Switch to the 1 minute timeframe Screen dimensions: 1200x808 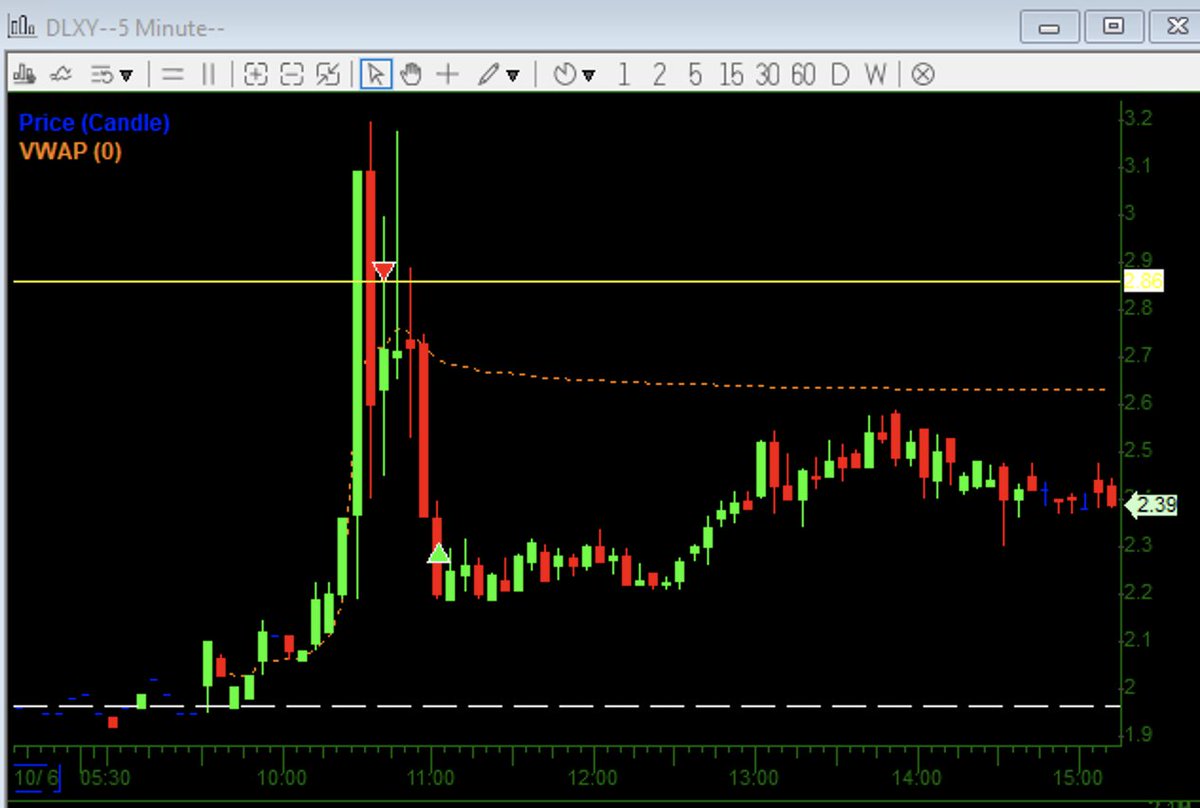tap(624, 74)
